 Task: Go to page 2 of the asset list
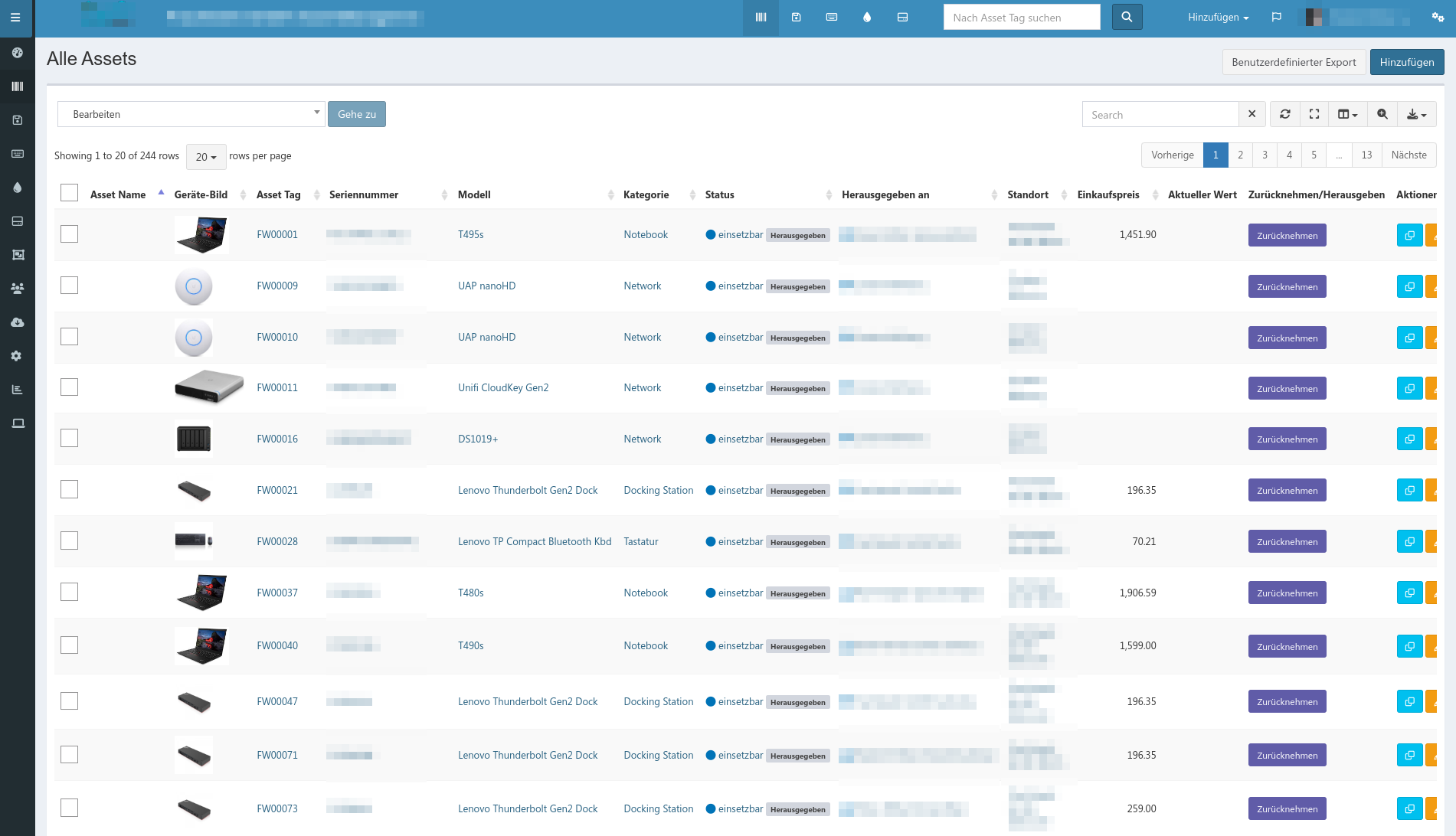pos(1241,155)
